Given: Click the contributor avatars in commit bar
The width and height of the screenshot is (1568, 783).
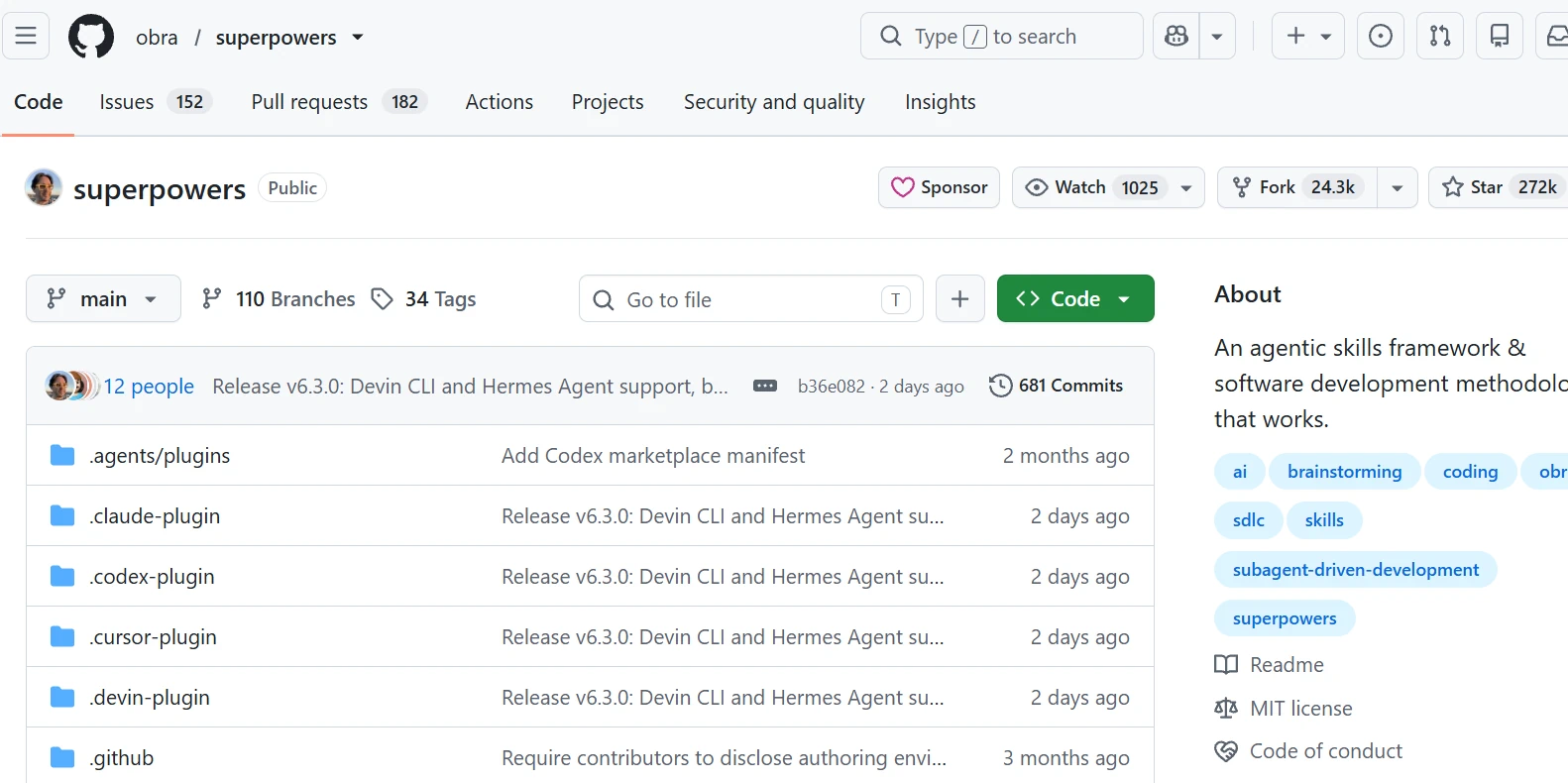Looking at the screenshot, I should point(72,386).
